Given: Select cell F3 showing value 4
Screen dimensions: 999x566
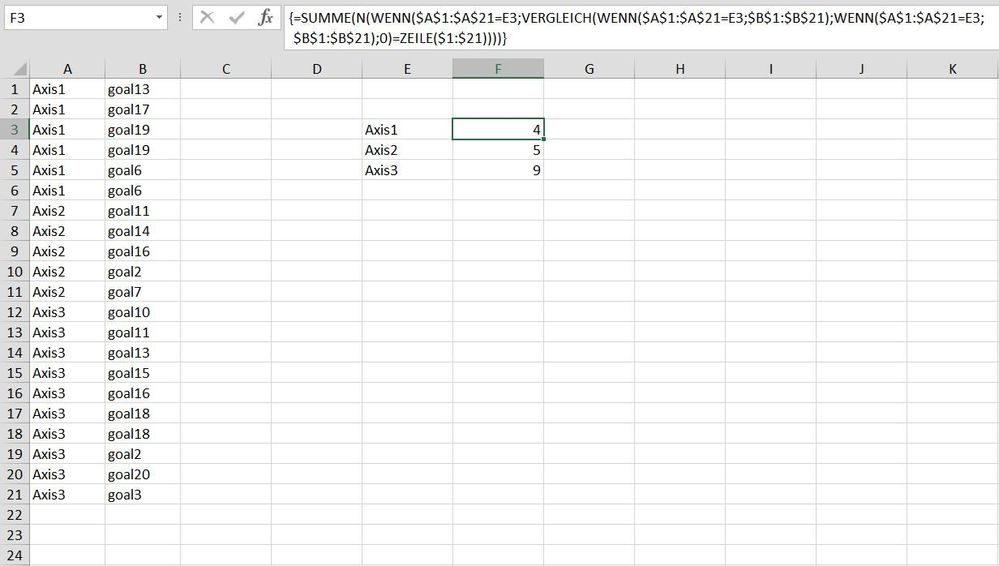Looking at the screenshot, I should pyautogui.click(x=498, y=130).
